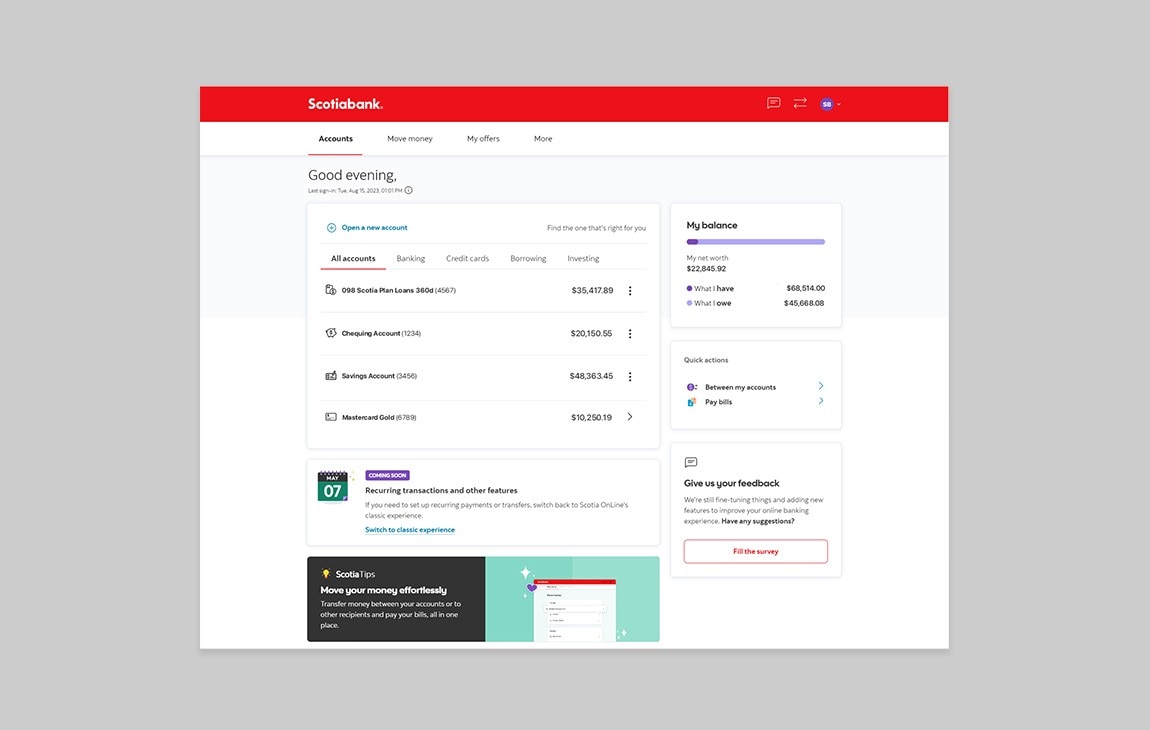Click the Scotia Tips preview illustration
The image size is (1150, 730).
click(x=572, y=599)
